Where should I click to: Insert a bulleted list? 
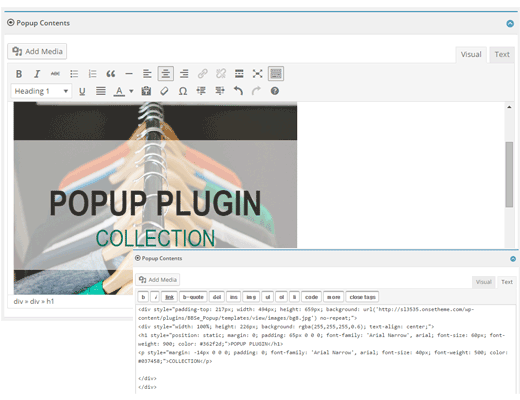(x=74, y=74)
